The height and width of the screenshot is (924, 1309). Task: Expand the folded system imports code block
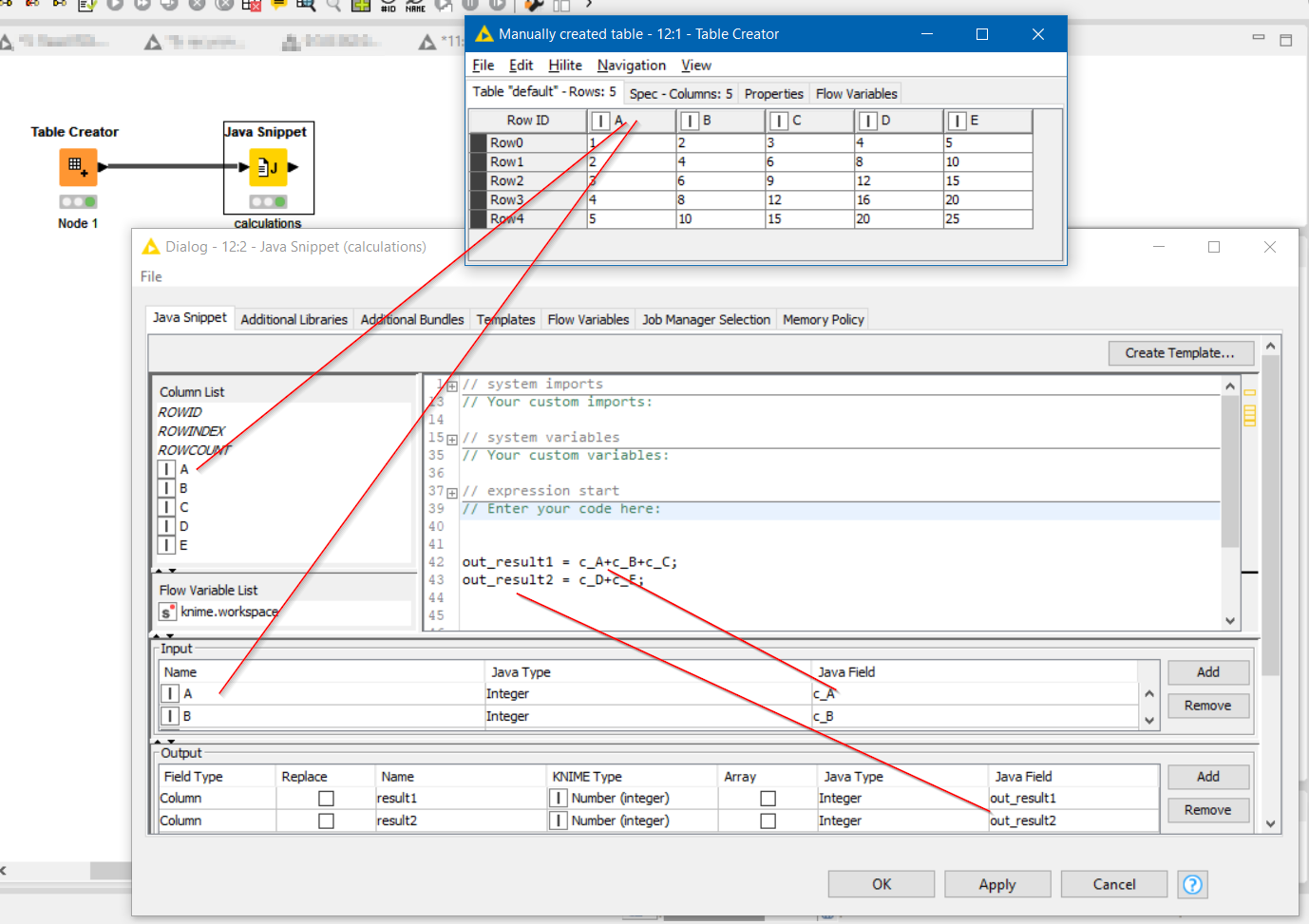tap(452, 386)
